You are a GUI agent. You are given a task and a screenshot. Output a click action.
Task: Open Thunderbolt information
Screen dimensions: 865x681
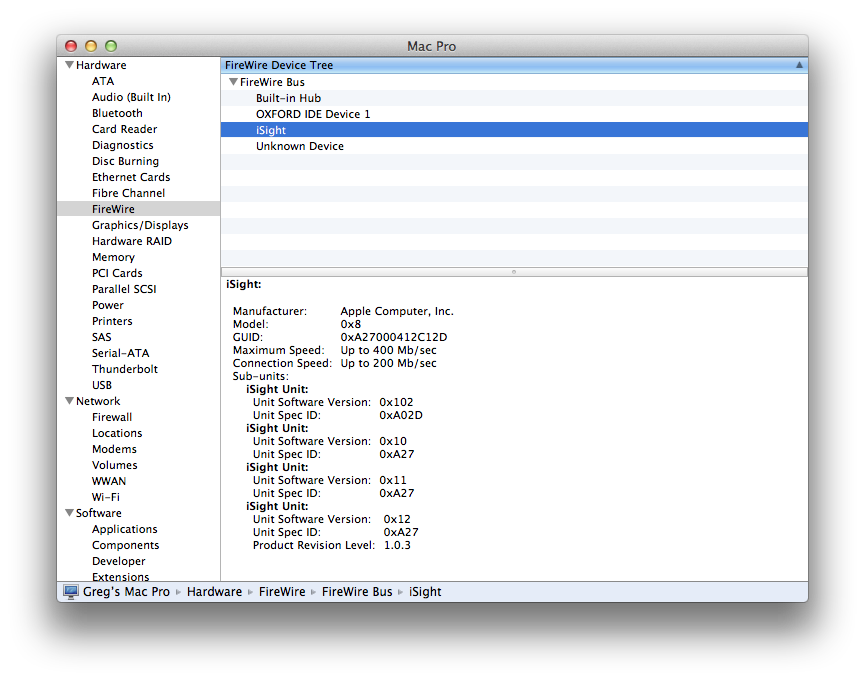coord(125,369)
